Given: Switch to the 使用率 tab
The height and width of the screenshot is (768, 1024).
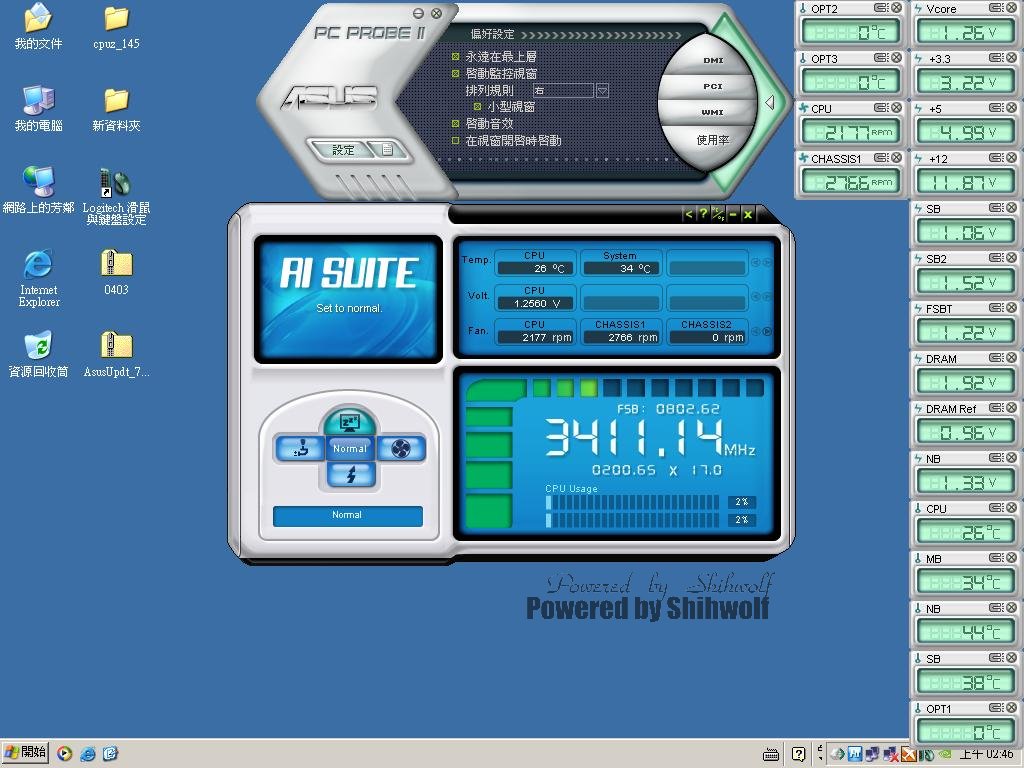Looking at the screenshot, I should (x=712, y=140).
